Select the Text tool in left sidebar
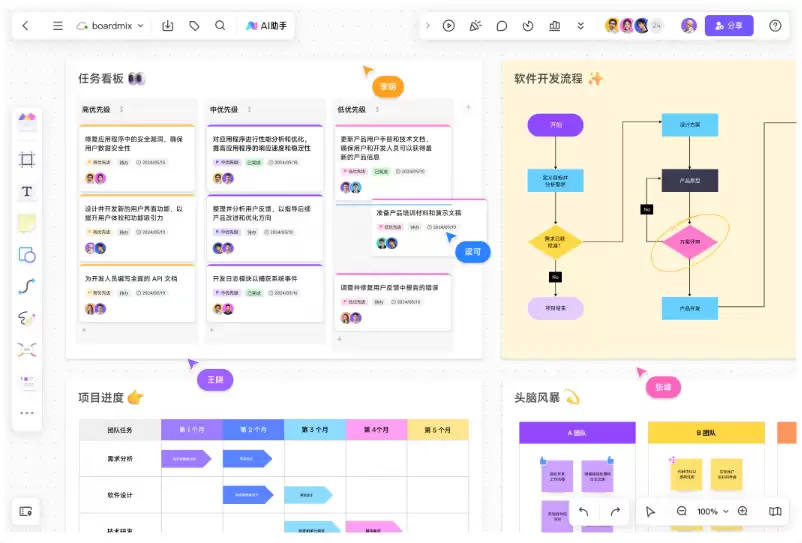The width and height of the screenshot is (802, 543). [x=27, y=192]
